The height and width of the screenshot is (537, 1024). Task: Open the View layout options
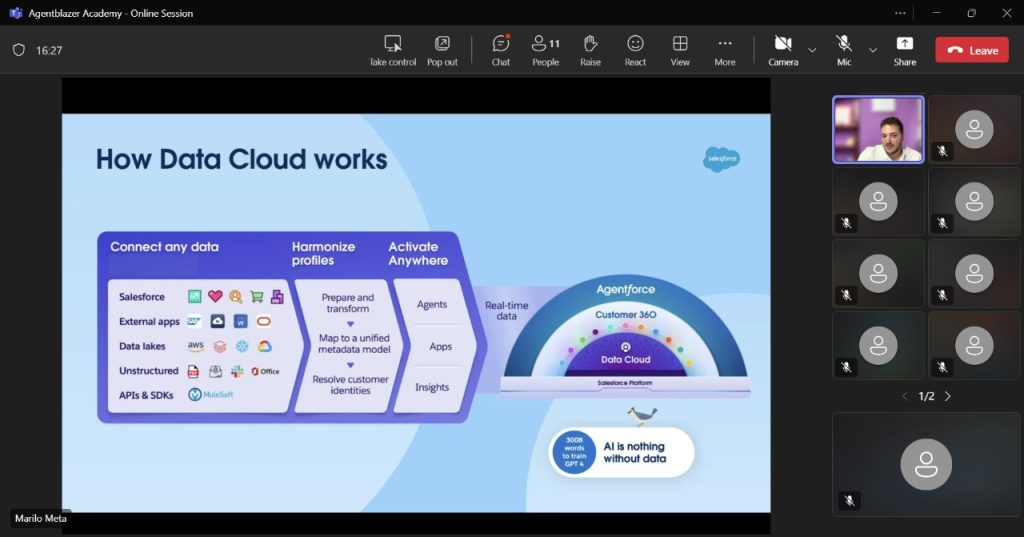[680, 50]
